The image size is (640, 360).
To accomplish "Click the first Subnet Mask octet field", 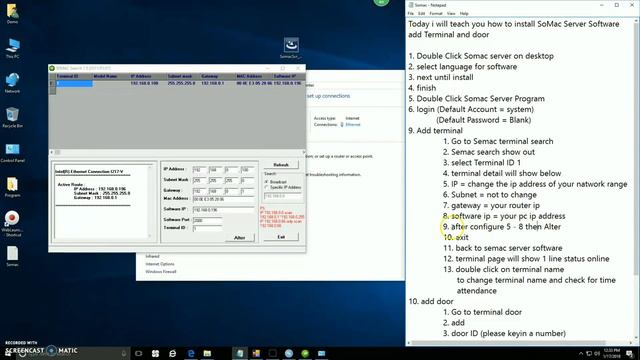I will point(199,180).
